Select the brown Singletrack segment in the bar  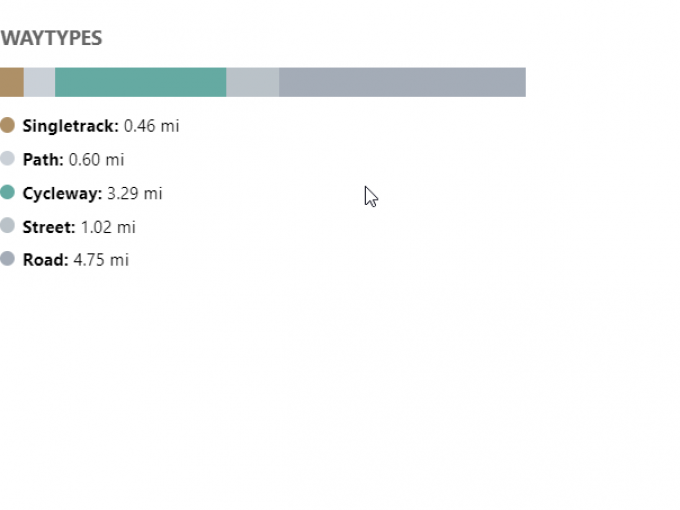[x=11, y=82]
